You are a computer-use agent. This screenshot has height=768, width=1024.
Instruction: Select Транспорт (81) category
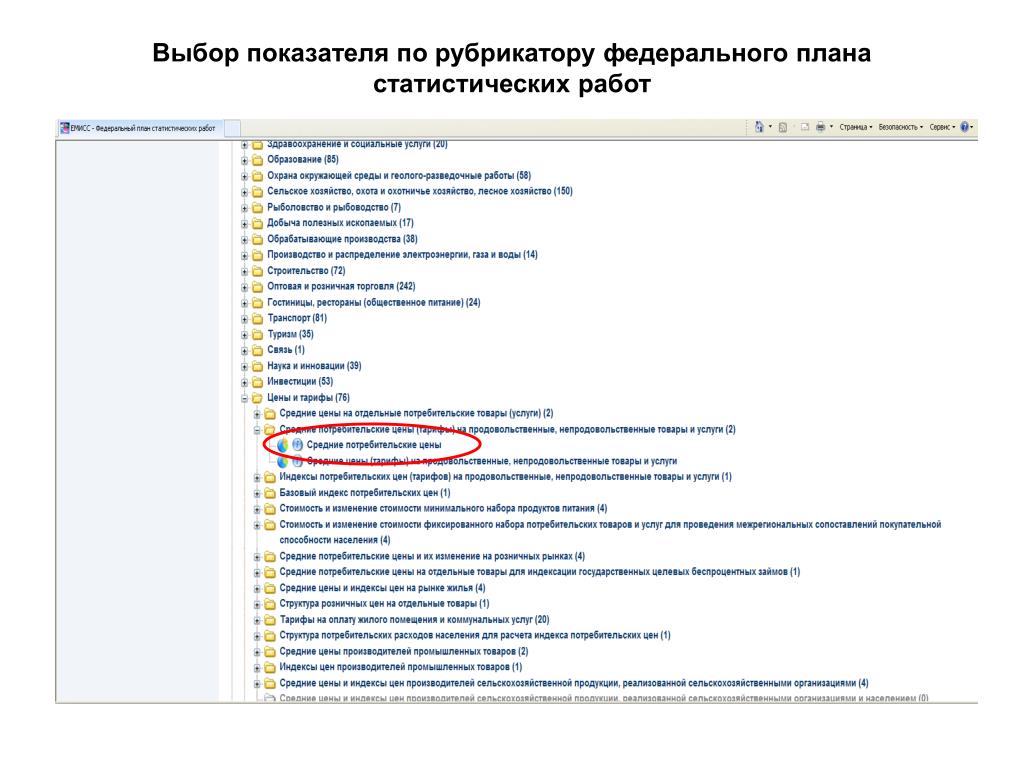pos(297,318)
